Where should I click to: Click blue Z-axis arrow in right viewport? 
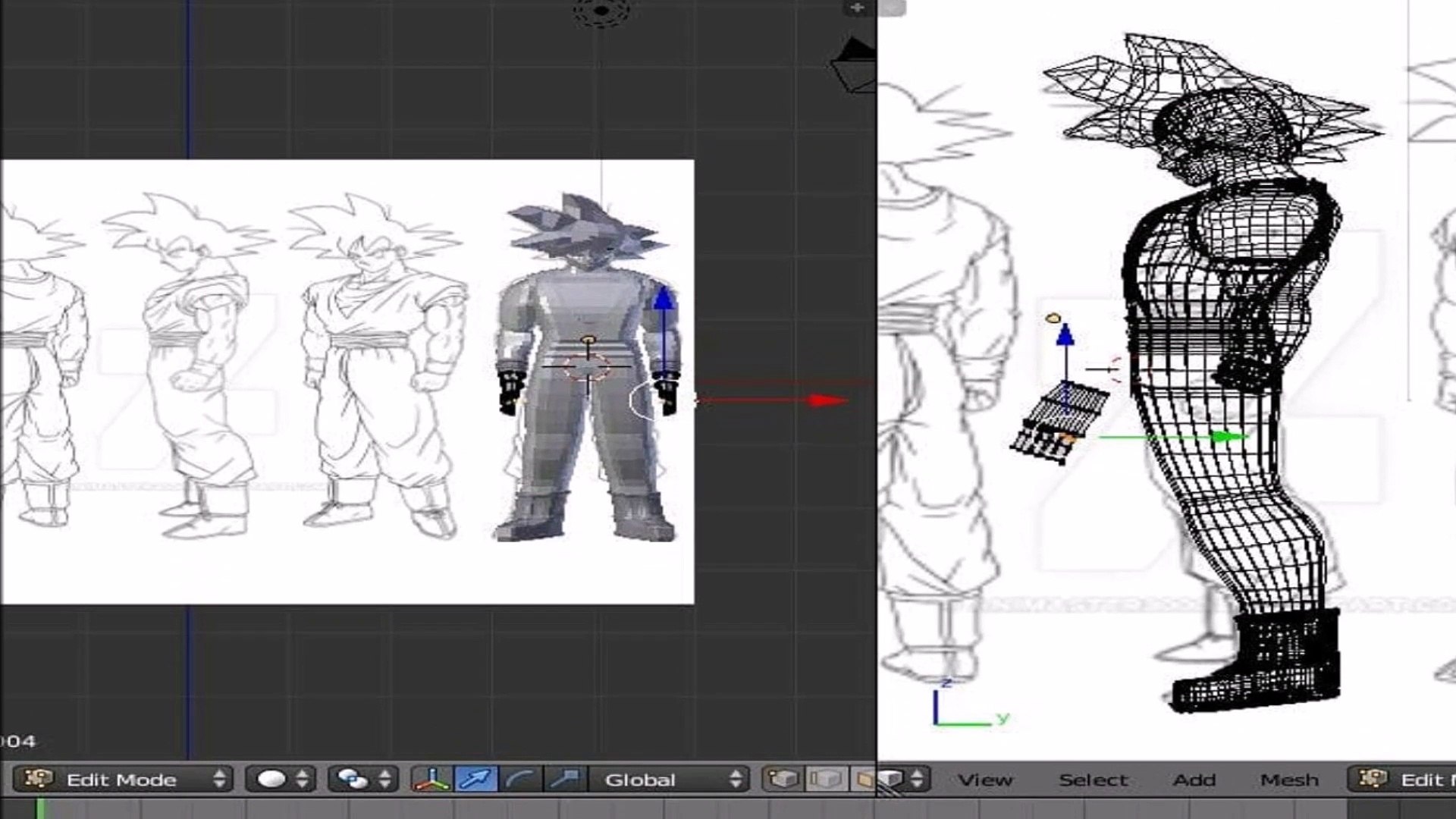pos(1065,334)
